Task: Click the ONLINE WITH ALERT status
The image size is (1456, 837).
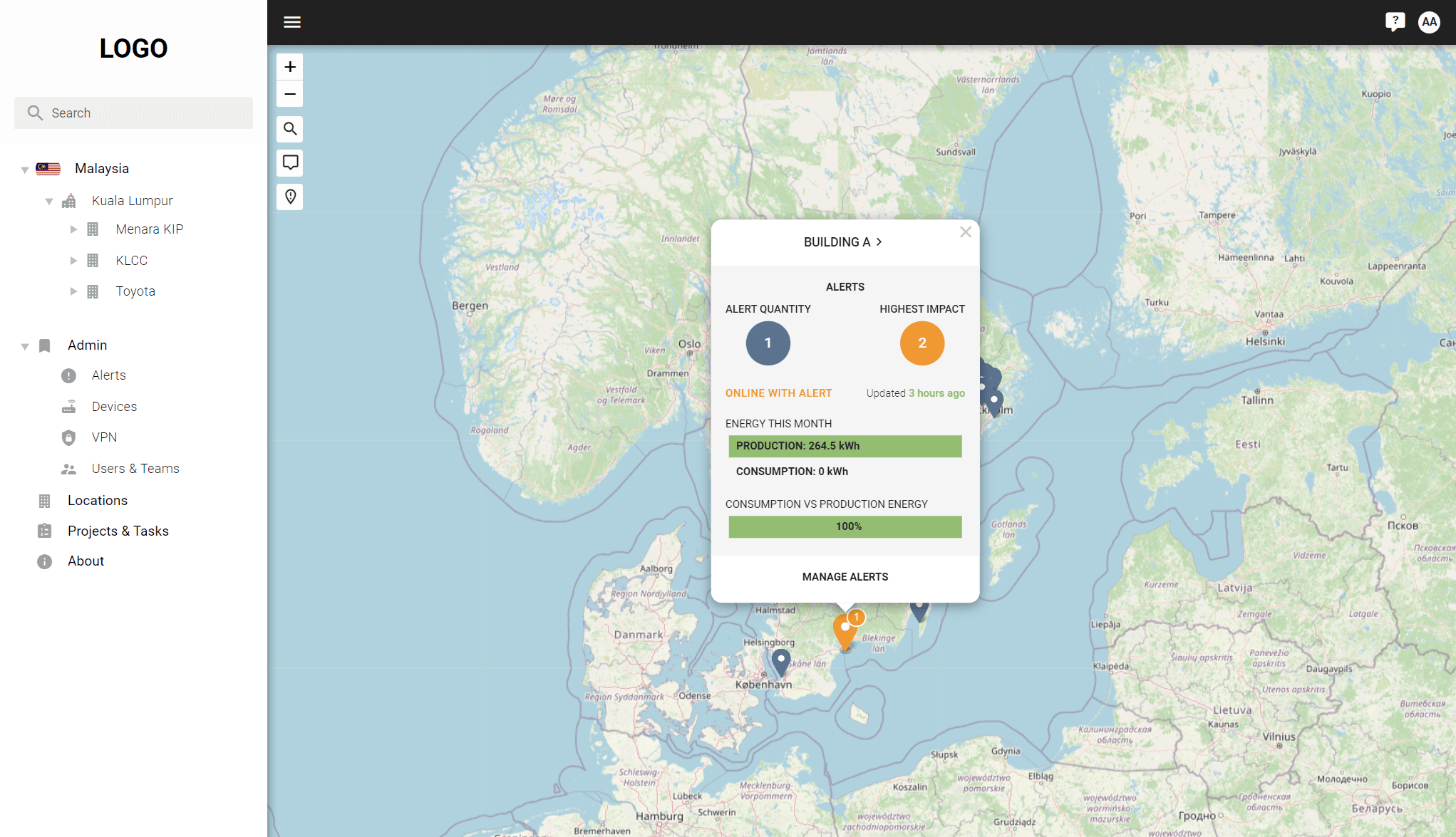Action: [778, 393]
